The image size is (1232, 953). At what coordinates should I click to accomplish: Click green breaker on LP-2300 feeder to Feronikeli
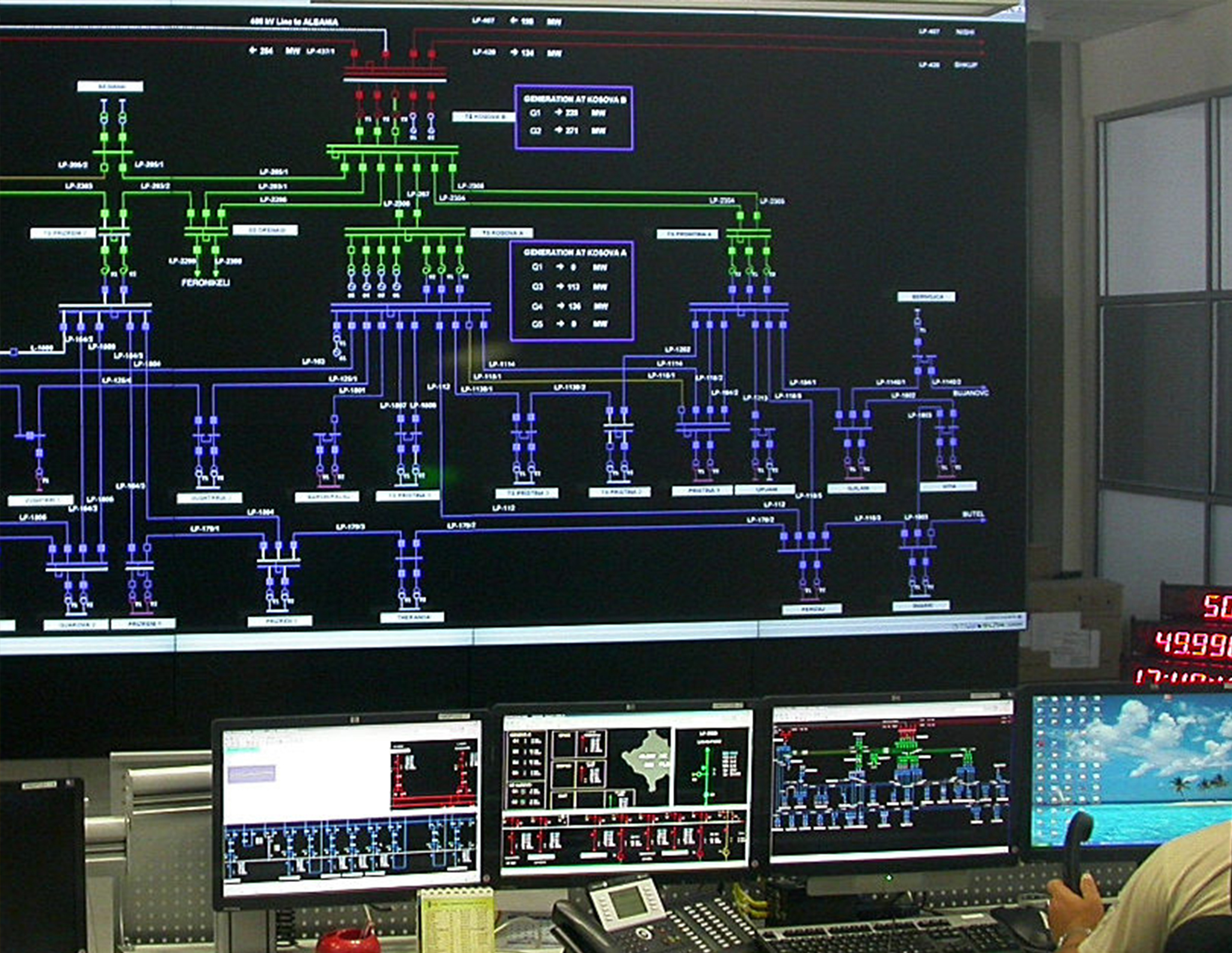click(215, 250)
